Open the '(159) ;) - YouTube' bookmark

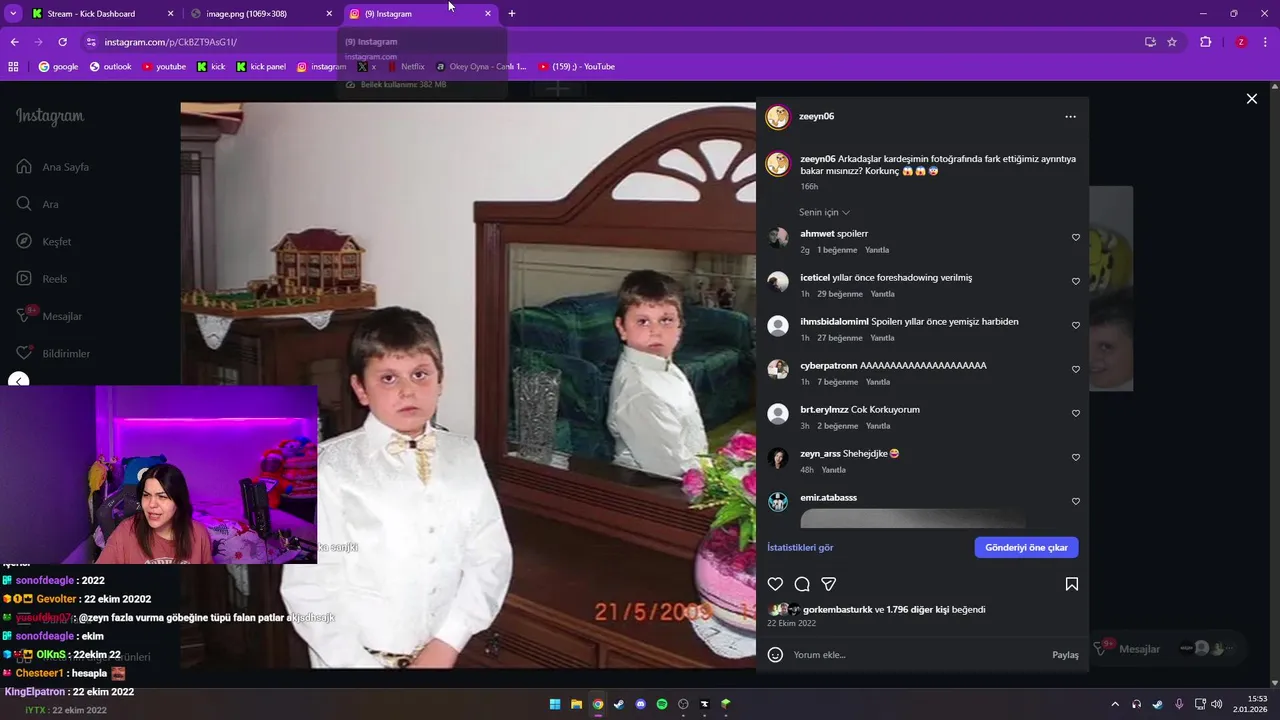(577, 67)
